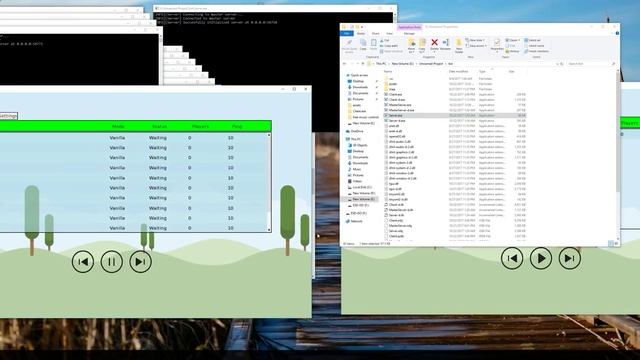This screenshot has height=360, width=640.
Task: Click Copy path in the ribbon
Action: [x=390, y=46]
